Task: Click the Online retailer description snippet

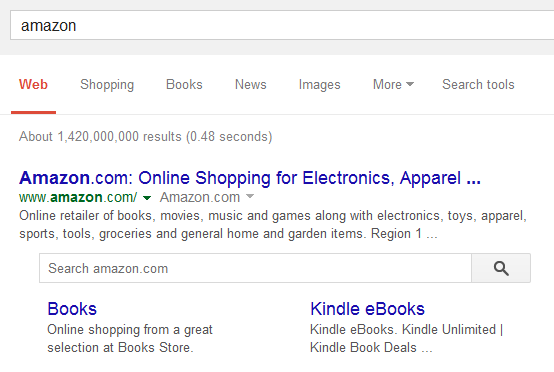Action: [273, 225]
